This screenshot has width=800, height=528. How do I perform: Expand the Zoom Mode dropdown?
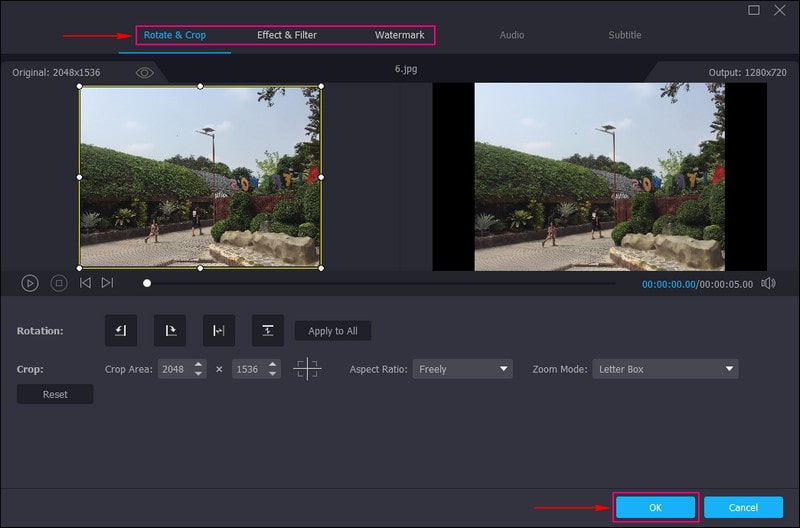pyautogui.click(x=665, y=369)
